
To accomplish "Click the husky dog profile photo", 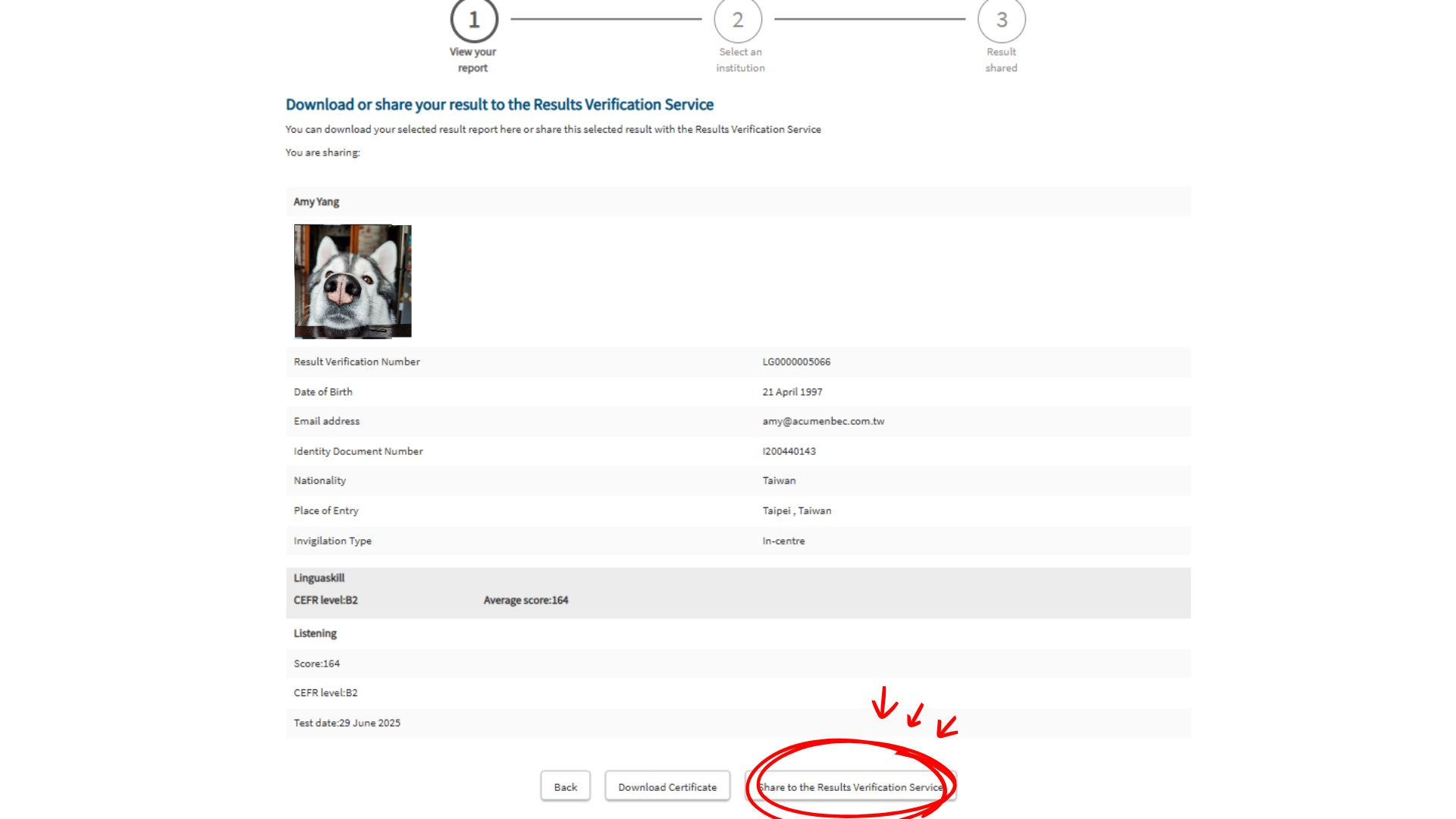I will 353,281.
